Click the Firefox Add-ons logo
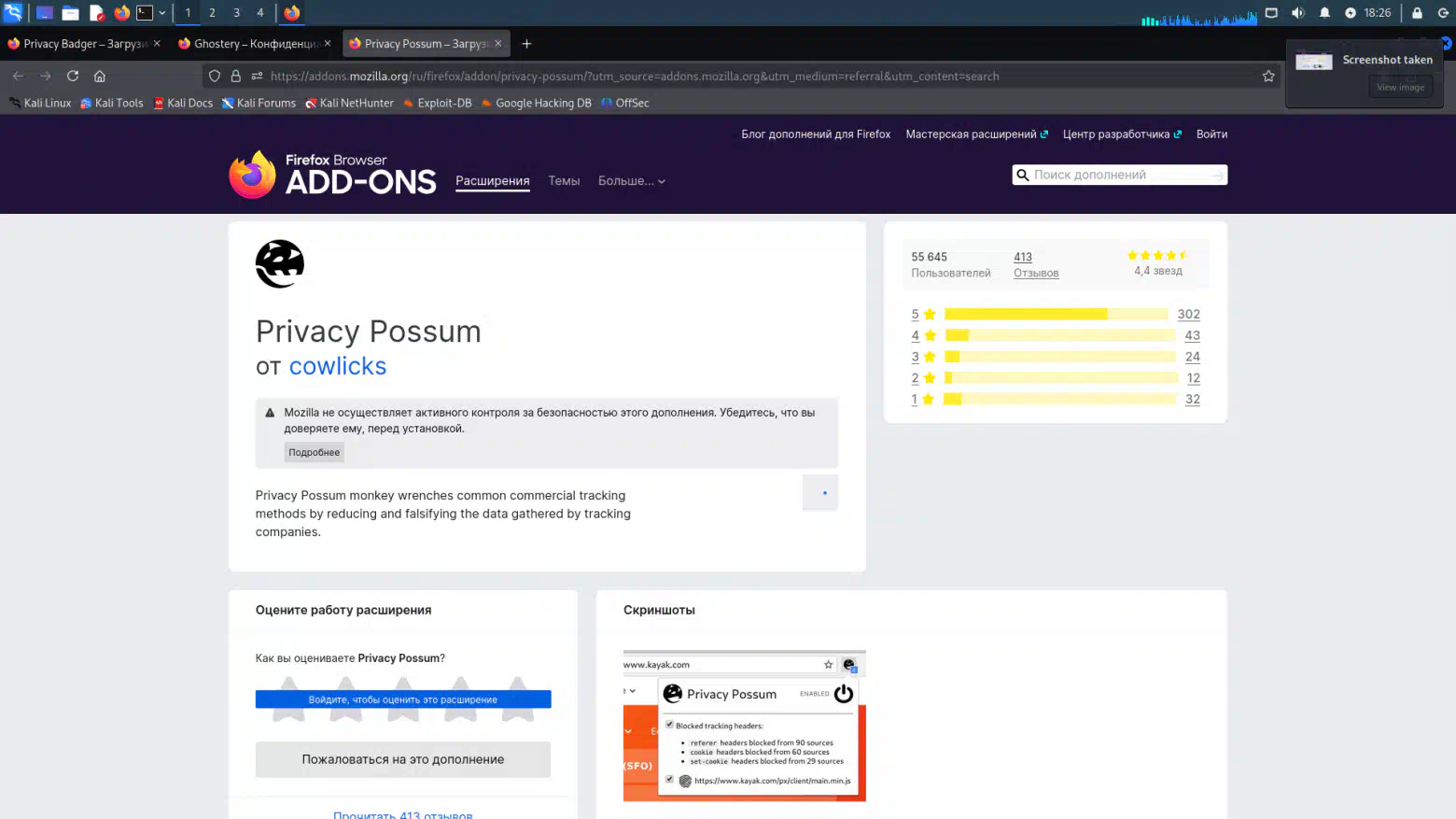The image size is (1456, 819). tap(332, 175)
